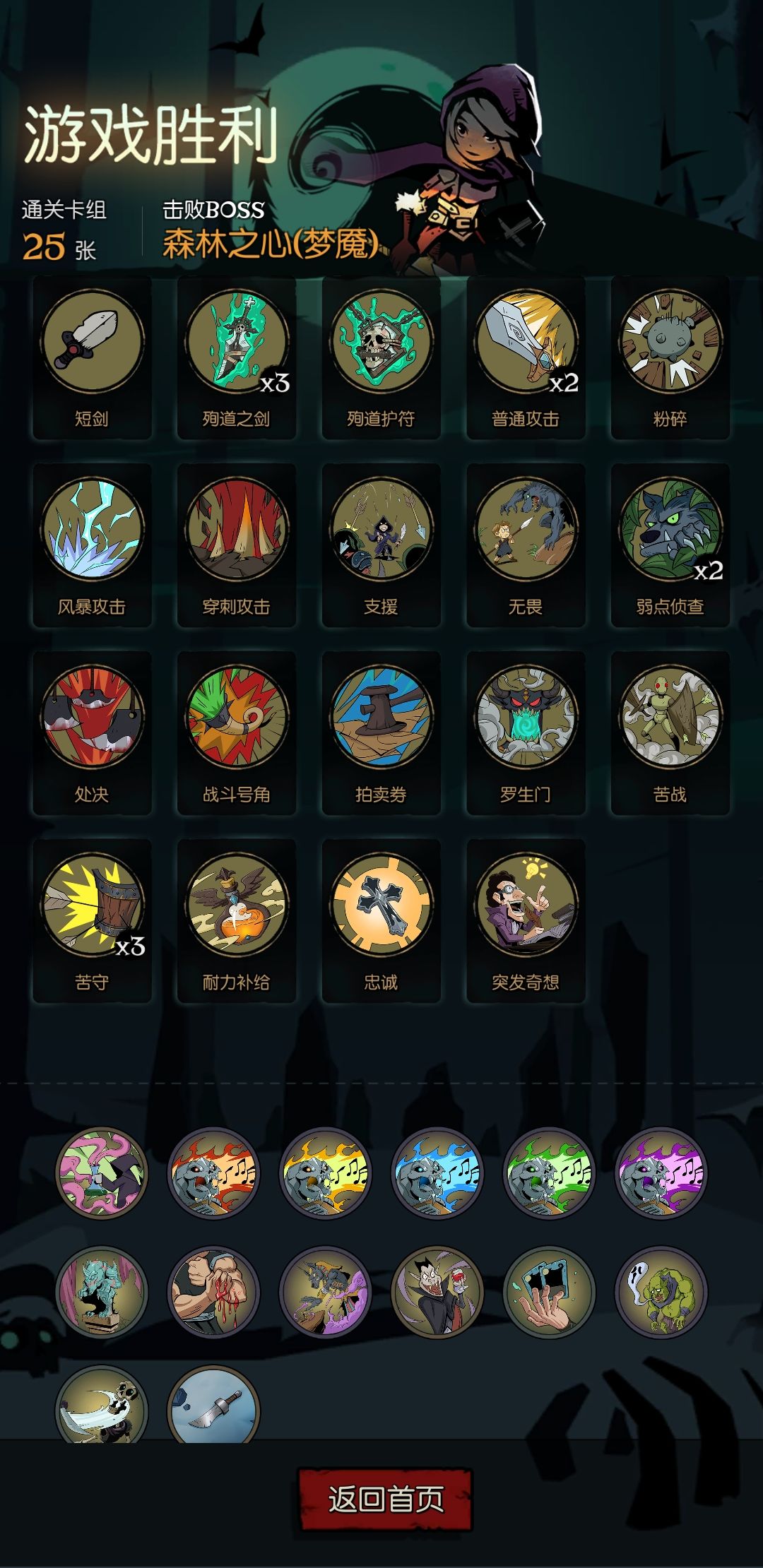Tap the 殉道护符 skull amulet card
This screenshot has width=763, height=1568.
tap(381, 357)
